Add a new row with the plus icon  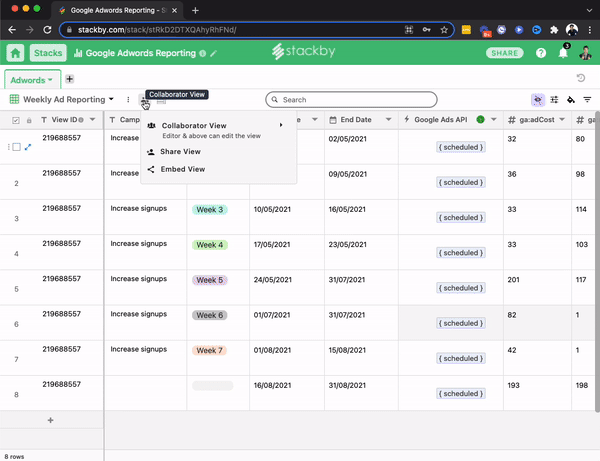coord(51,420)
